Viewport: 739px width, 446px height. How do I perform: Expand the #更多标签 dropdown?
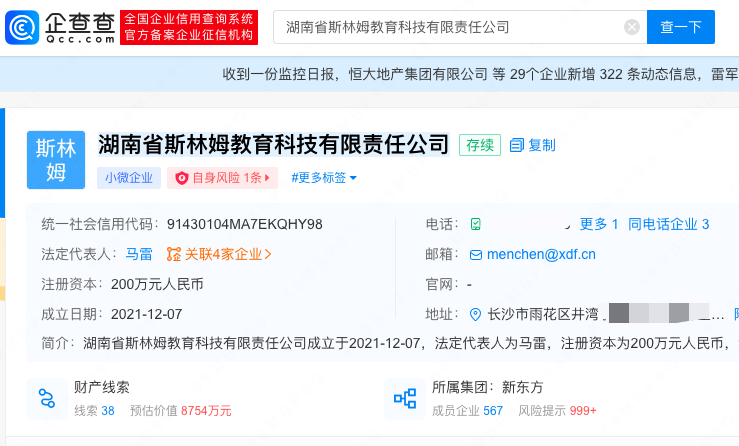pos(324,178)
